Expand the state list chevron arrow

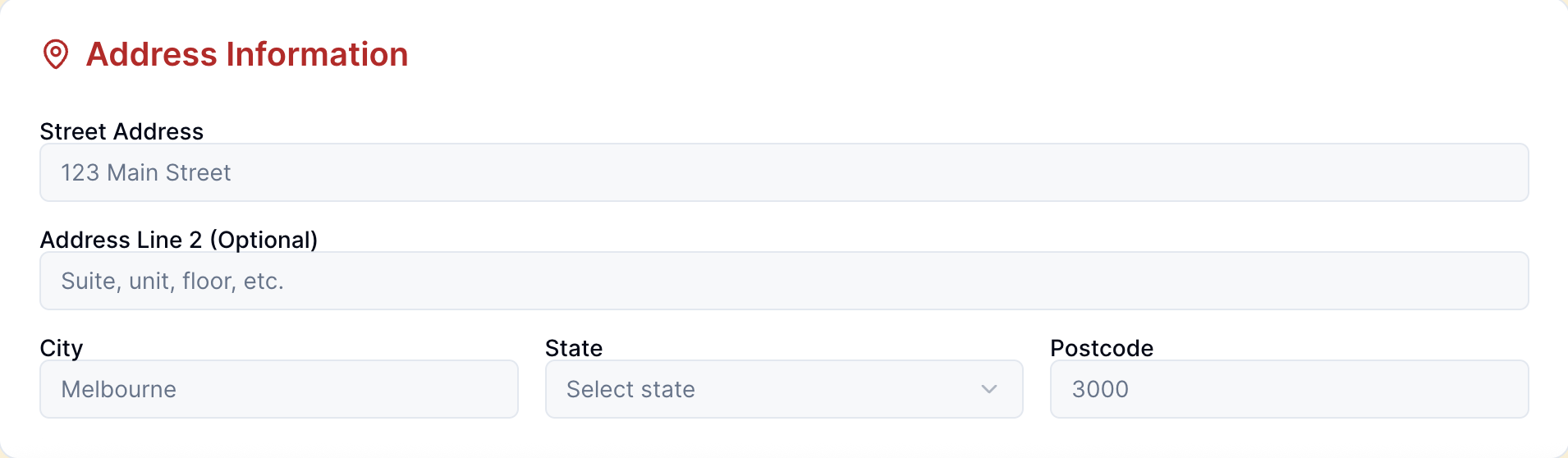[x=989, y=389]
